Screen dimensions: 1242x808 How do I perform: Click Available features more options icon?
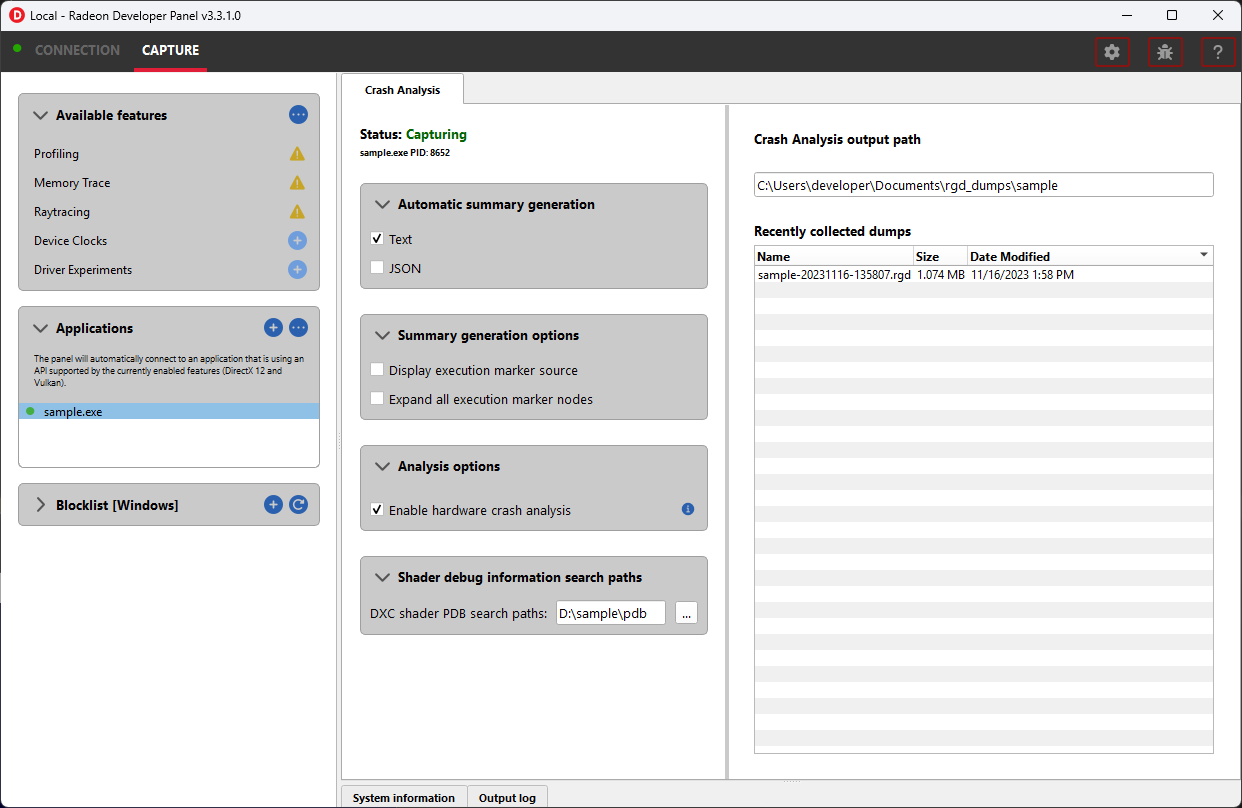[x=298, y=115]
